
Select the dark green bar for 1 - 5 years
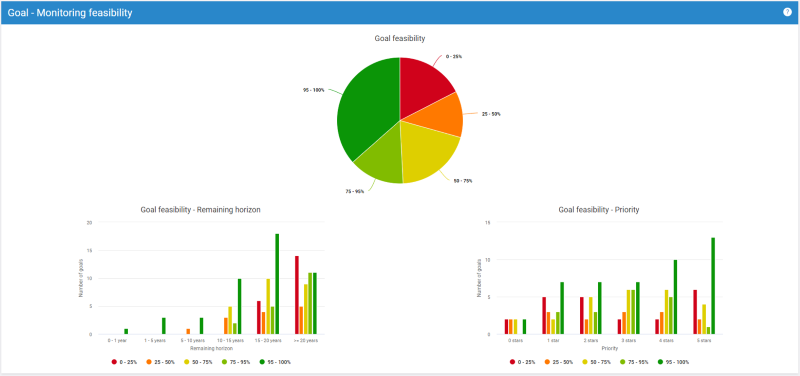click(164, 326)
